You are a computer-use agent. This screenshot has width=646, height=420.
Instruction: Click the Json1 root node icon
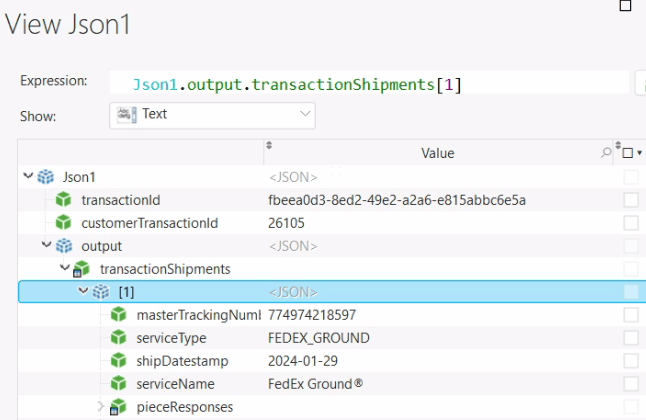pos(46,177)
